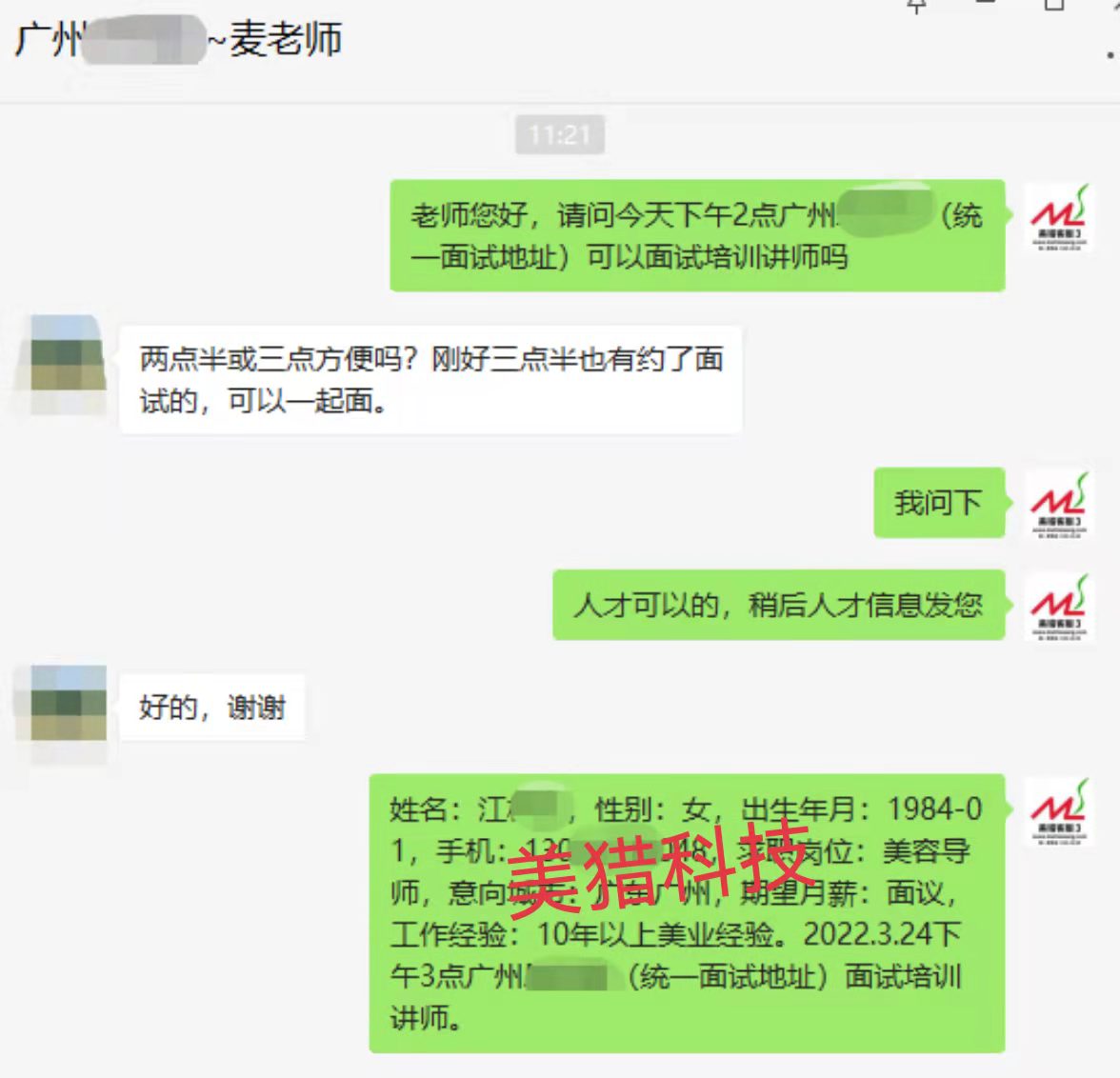Click the candidate info bubble starting 姓名

[x=688, y=913]
